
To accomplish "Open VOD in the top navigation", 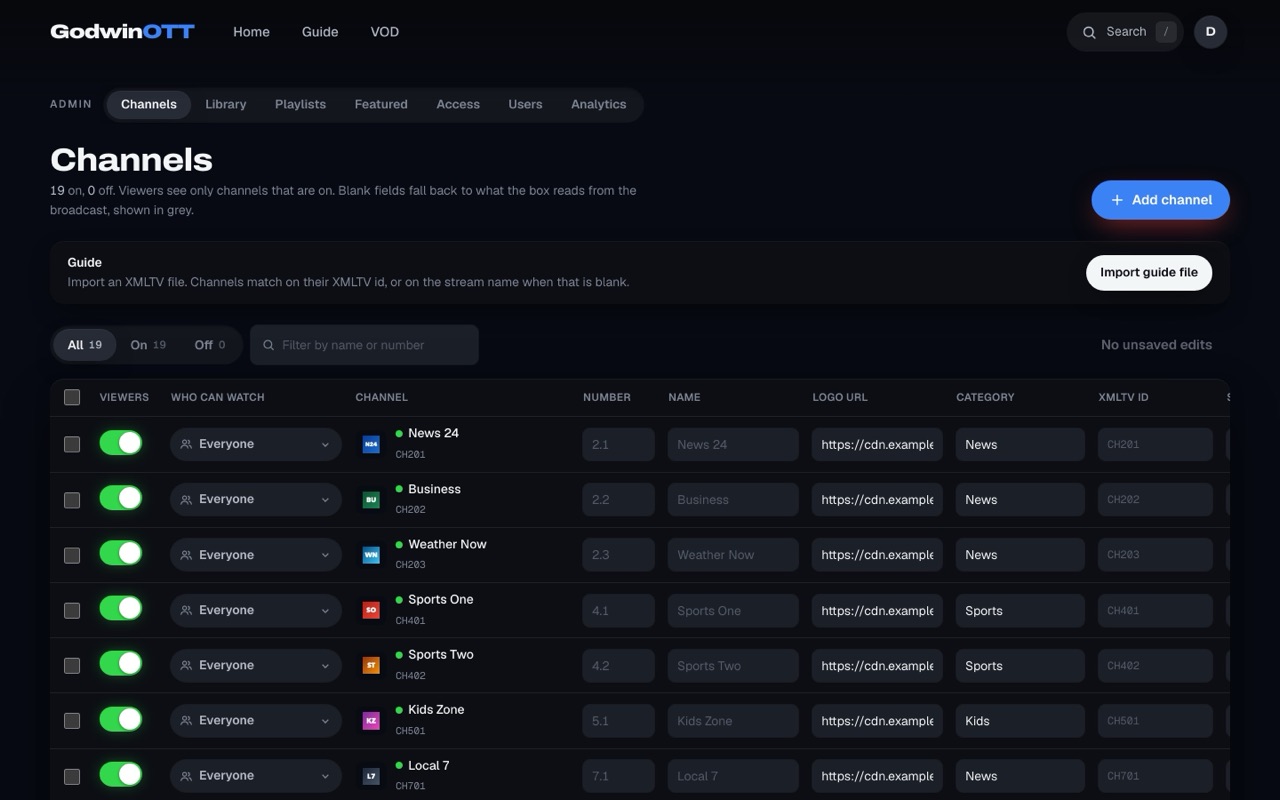I will pyautogui.click(x=385, y=32).
